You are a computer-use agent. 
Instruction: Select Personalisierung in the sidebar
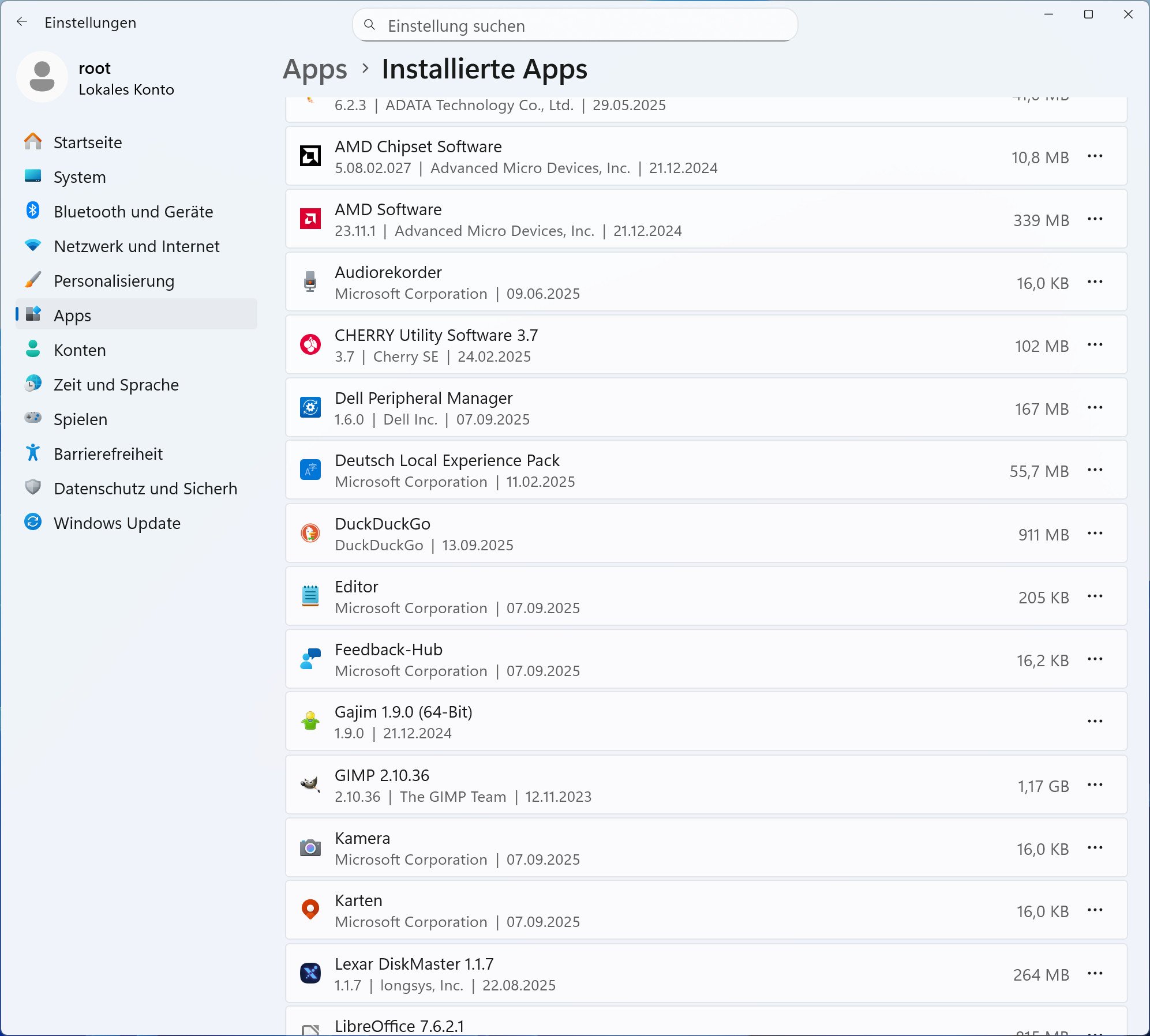point(114,281)
